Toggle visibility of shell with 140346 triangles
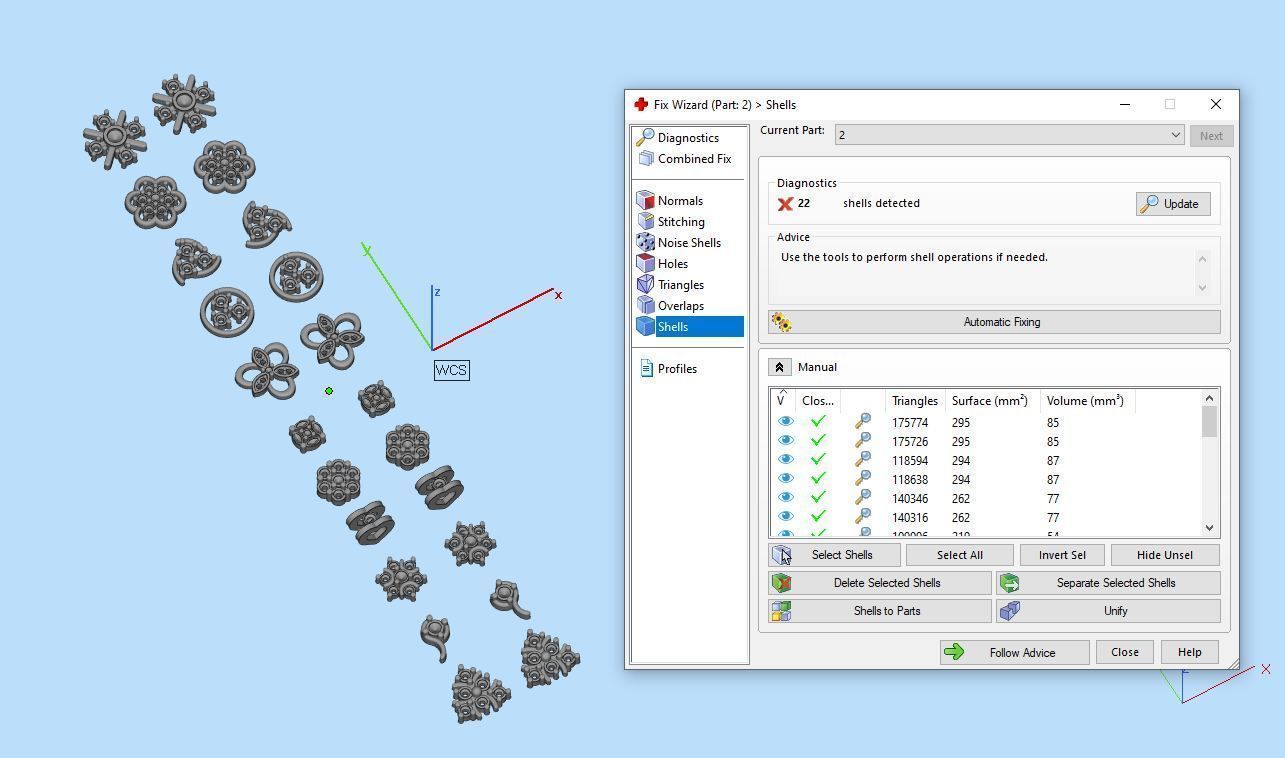The height and width of the screenshot is (758, 1285). pyautogui.click(x=785, y=498)
